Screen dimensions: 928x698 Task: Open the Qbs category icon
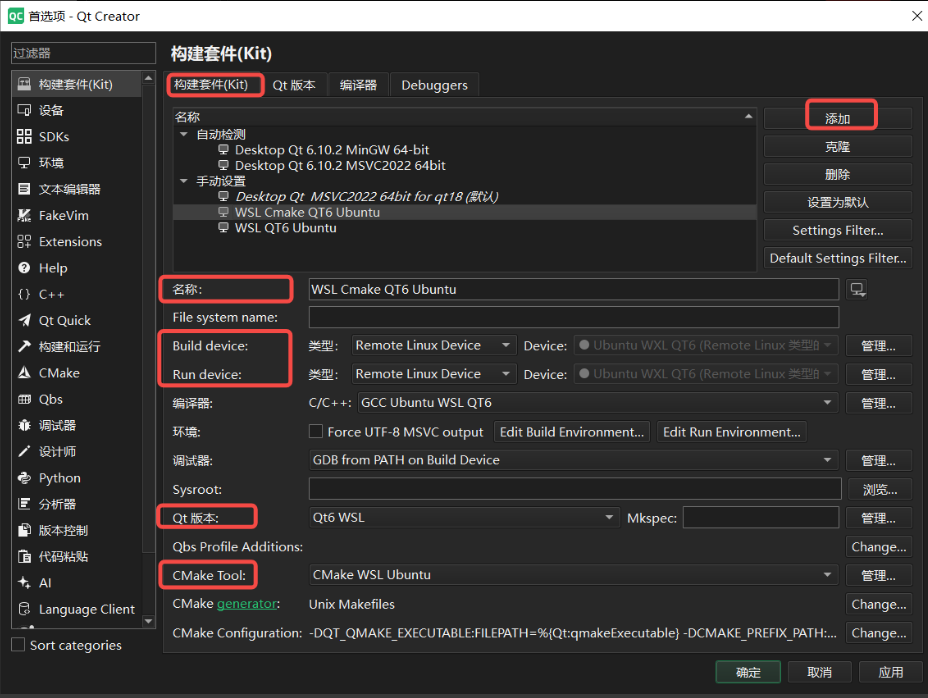point(24,399)
